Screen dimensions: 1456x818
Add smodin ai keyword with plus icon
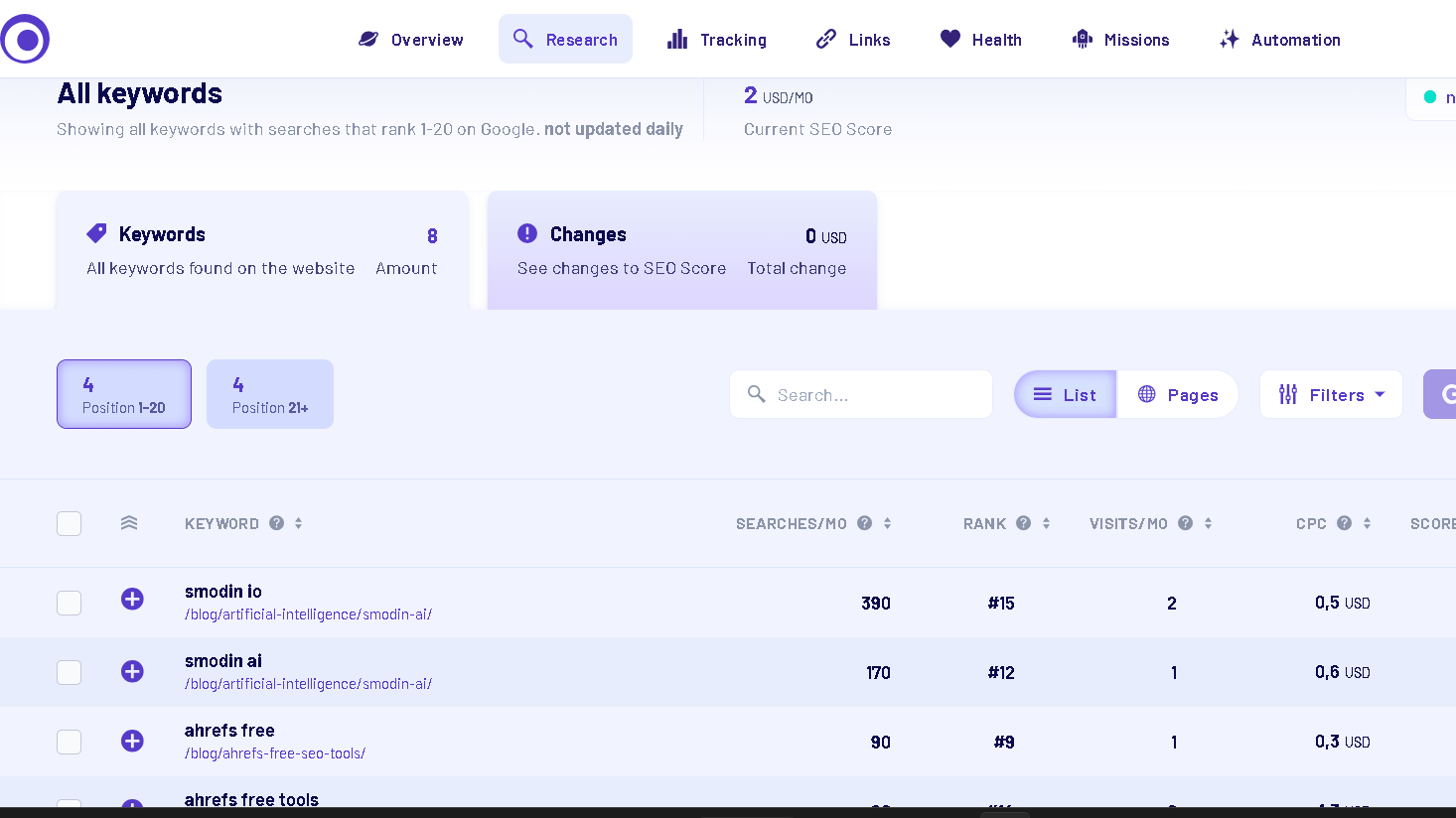[x=132, y=671]
